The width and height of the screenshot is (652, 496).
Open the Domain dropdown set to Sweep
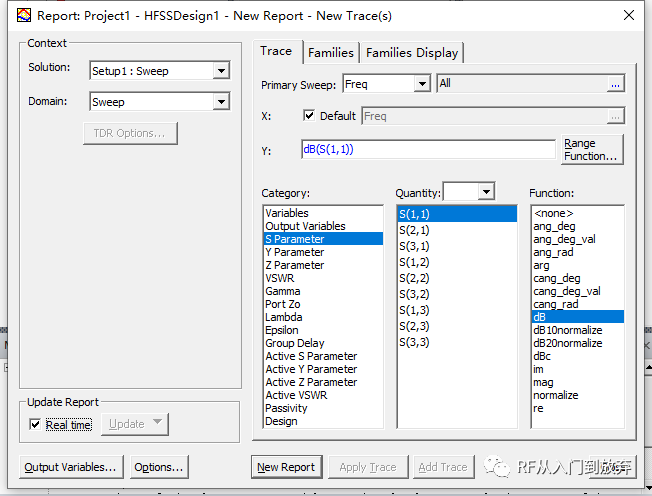coord(222,102)
